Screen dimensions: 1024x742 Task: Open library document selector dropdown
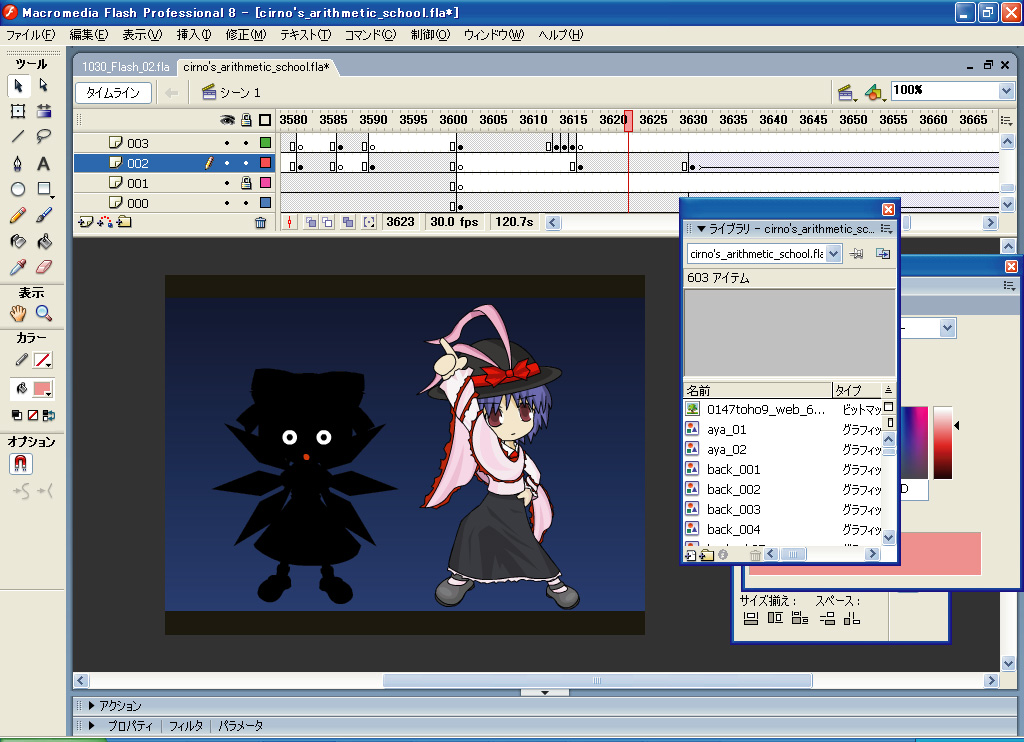(833, 254)
